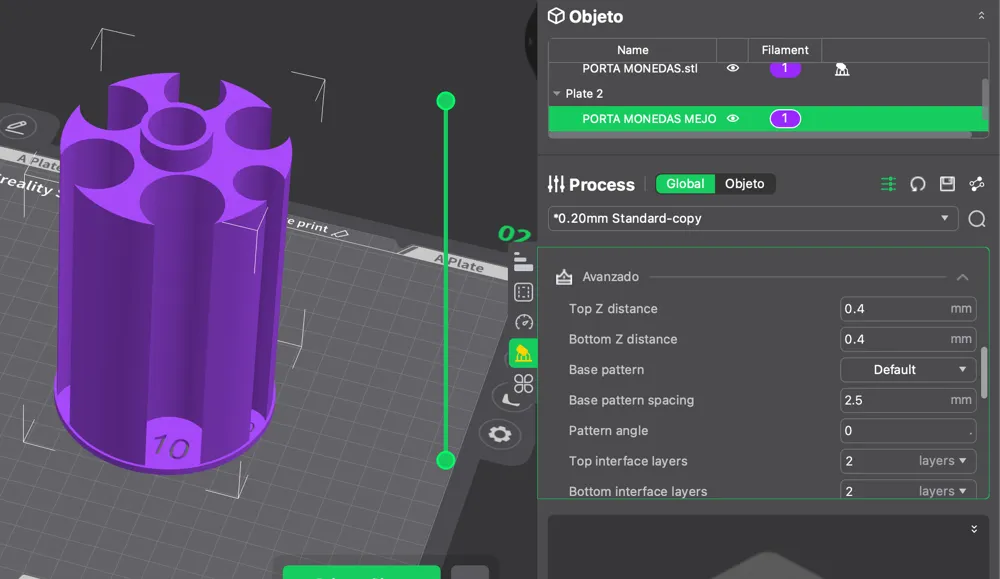Open the Base pattern Default dropdown

[908, 370]
